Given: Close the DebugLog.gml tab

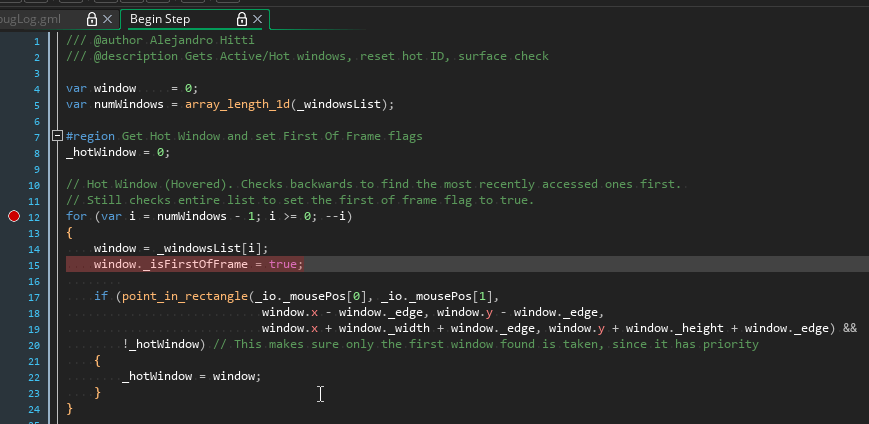Looking at the screenshot, I should [x=108, y=19].
